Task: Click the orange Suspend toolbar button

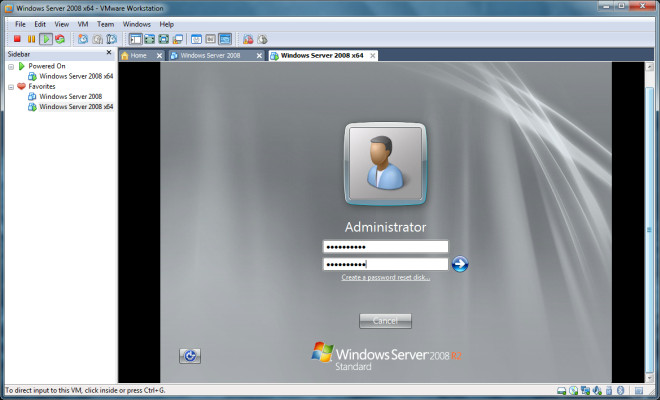Action: [32, 39]
